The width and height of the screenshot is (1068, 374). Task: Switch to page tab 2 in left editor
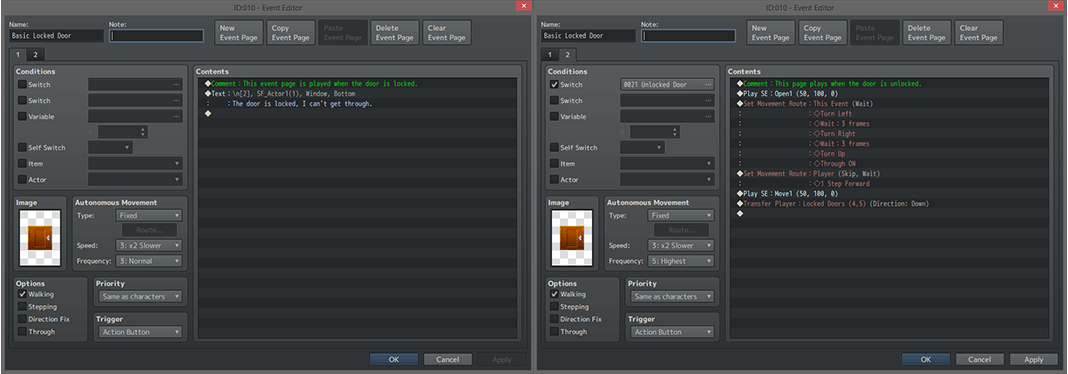pos(35,54)
